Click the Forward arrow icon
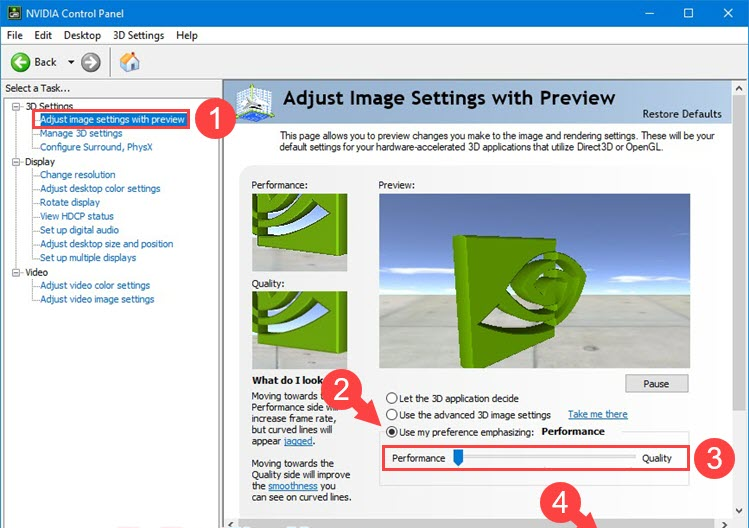The height and width of the screenshot is (528, 749). tap(91, 62)
